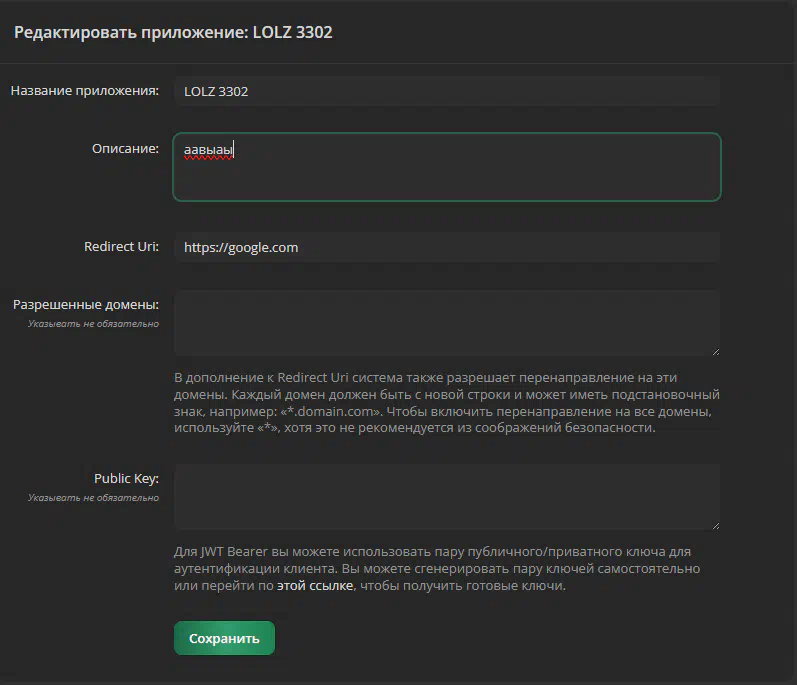
Task: Click optional hint under Разрешенные домены label
Action: click(93, 323)
